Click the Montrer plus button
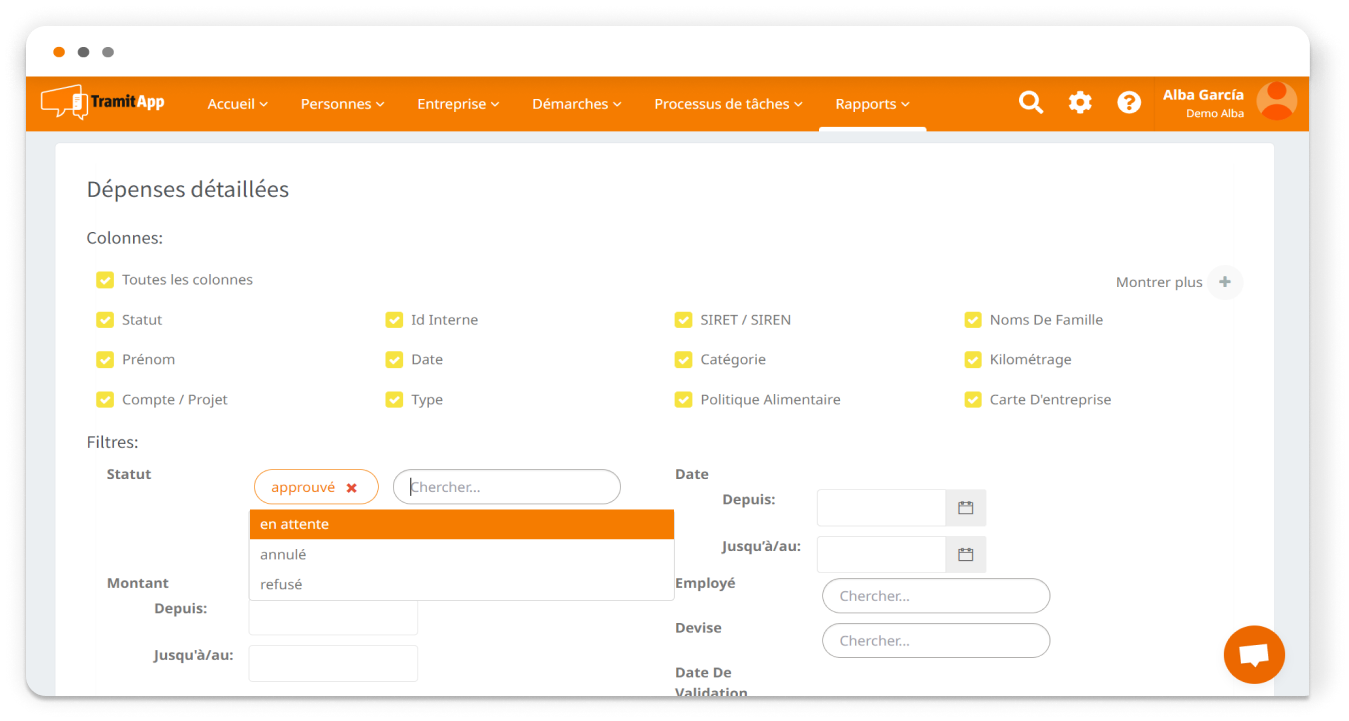 (1224, 282)
